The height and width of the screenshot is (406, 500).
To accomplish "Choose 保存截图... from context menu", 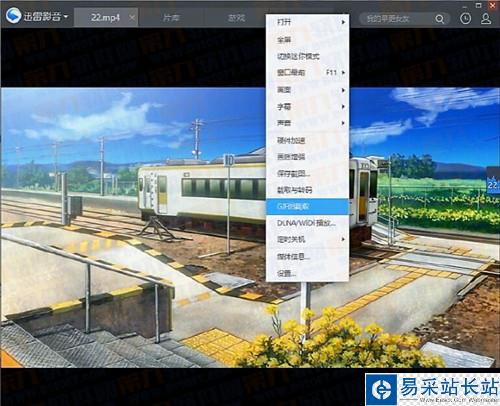I will coord(307,173).
